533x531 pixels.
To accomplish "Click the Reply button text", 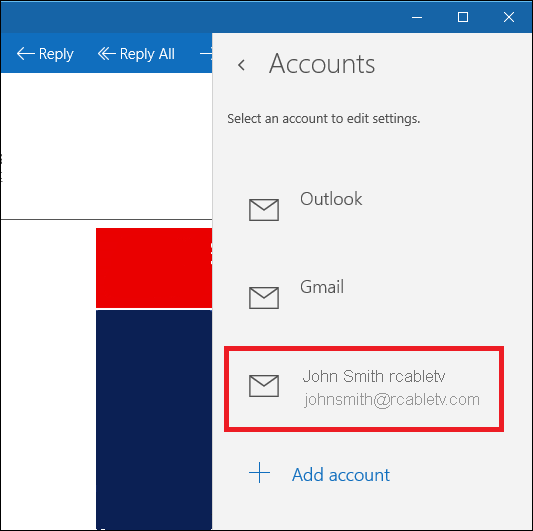I will pos(56,54).
